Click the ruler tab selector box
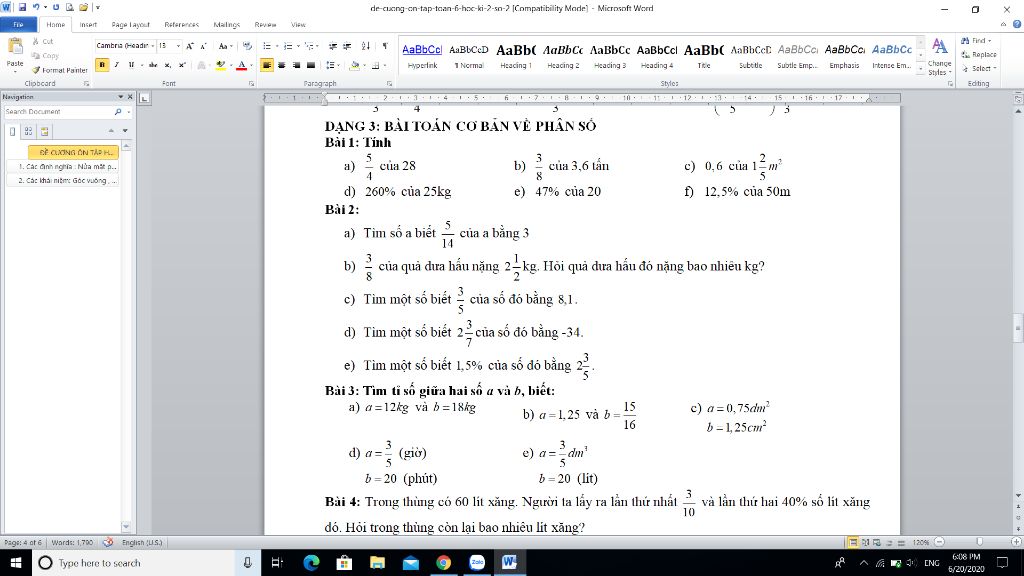The image size is (1024, 576). point(144,98)
